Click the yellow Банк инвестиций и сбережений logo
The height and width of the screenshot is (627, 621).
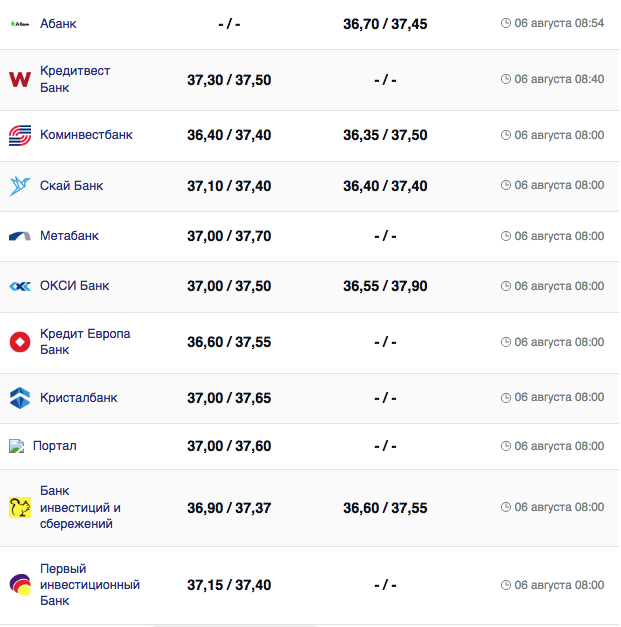coord(20,508)
